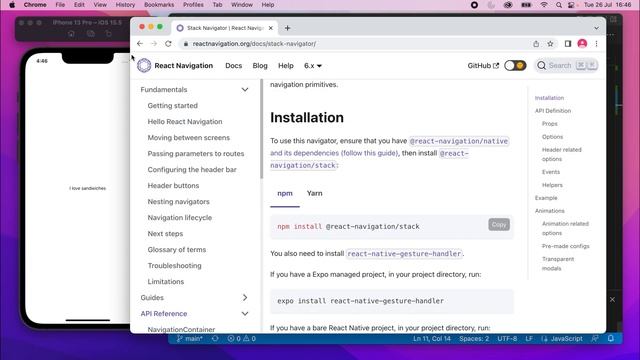Viewport: 640px width, 360px height.
Task: Open Hello React Navigation page
Action: click(185, 122)
